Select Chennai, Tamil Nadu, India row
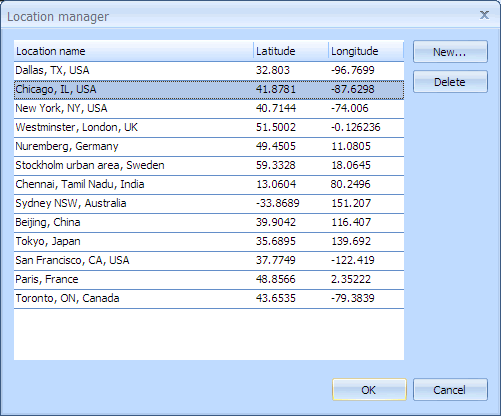 pos(209,184)
